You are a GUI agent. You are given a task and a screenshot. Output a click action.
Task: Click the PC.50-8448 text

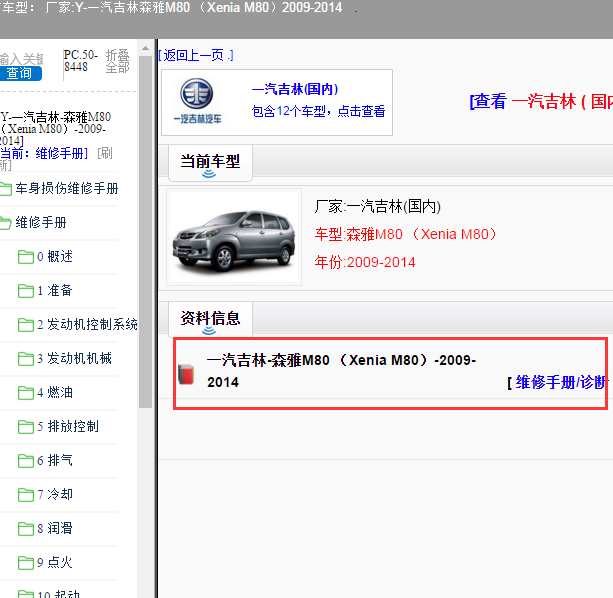[81, 61]
